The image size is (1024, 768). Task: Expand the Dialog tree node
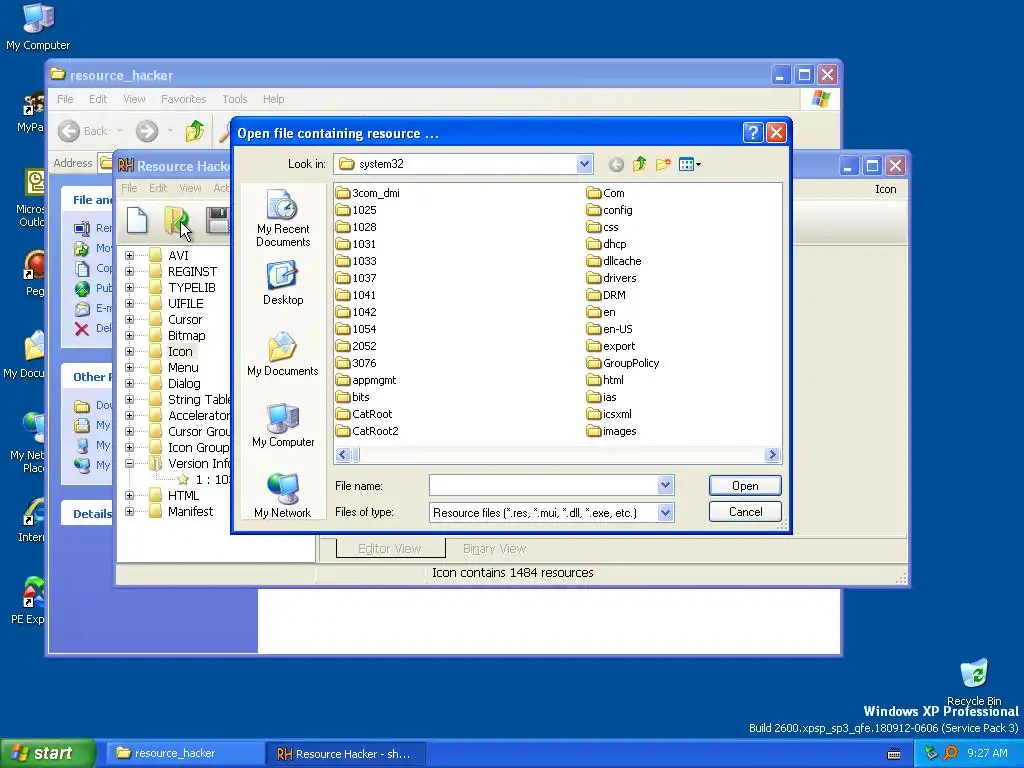coord(129,383)
